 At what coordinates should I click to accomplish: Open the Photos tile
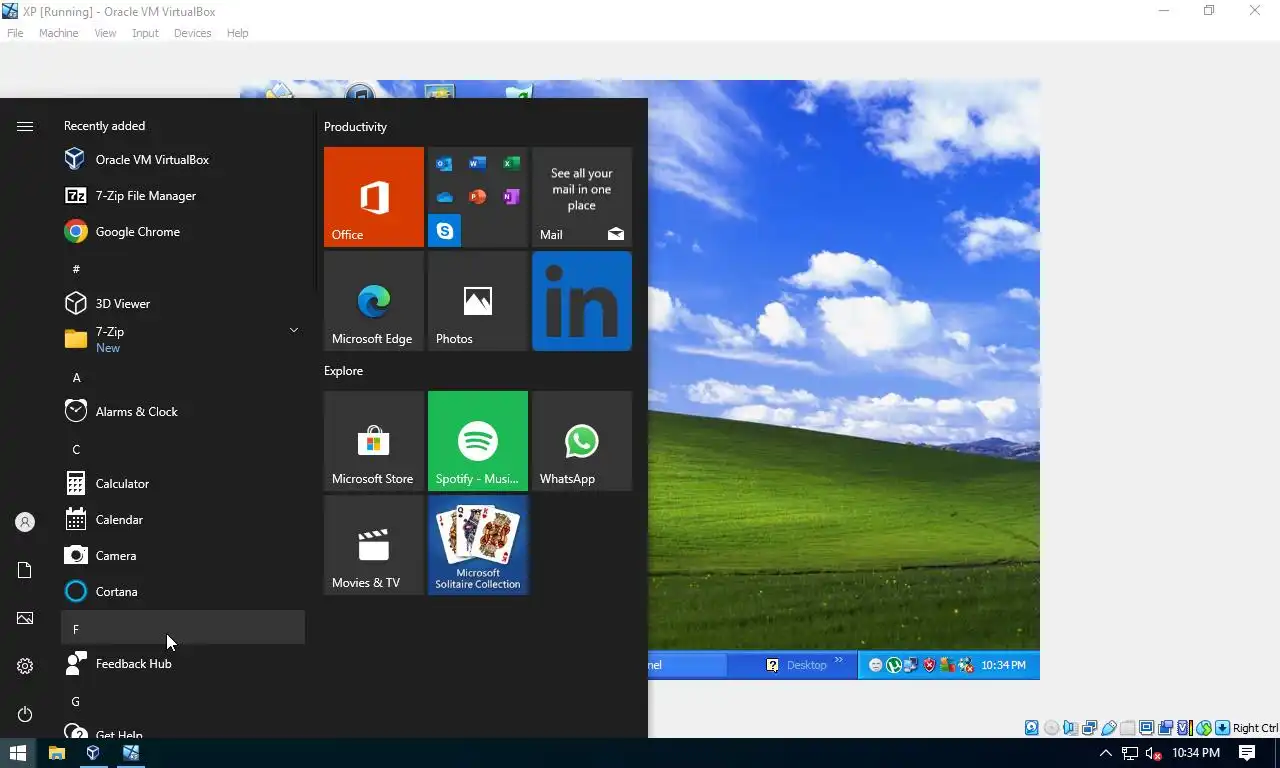pyautogui.click(x=478, y=301)
